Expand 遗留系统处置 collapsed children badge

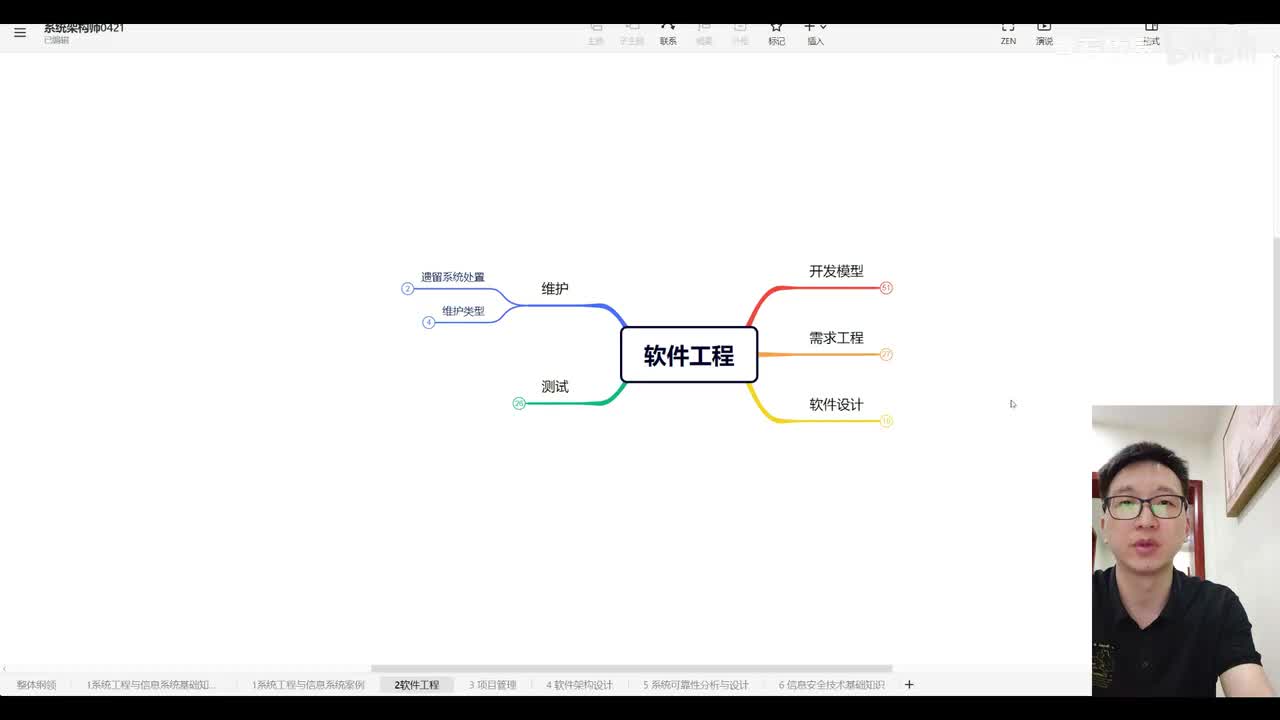[407, 288]
